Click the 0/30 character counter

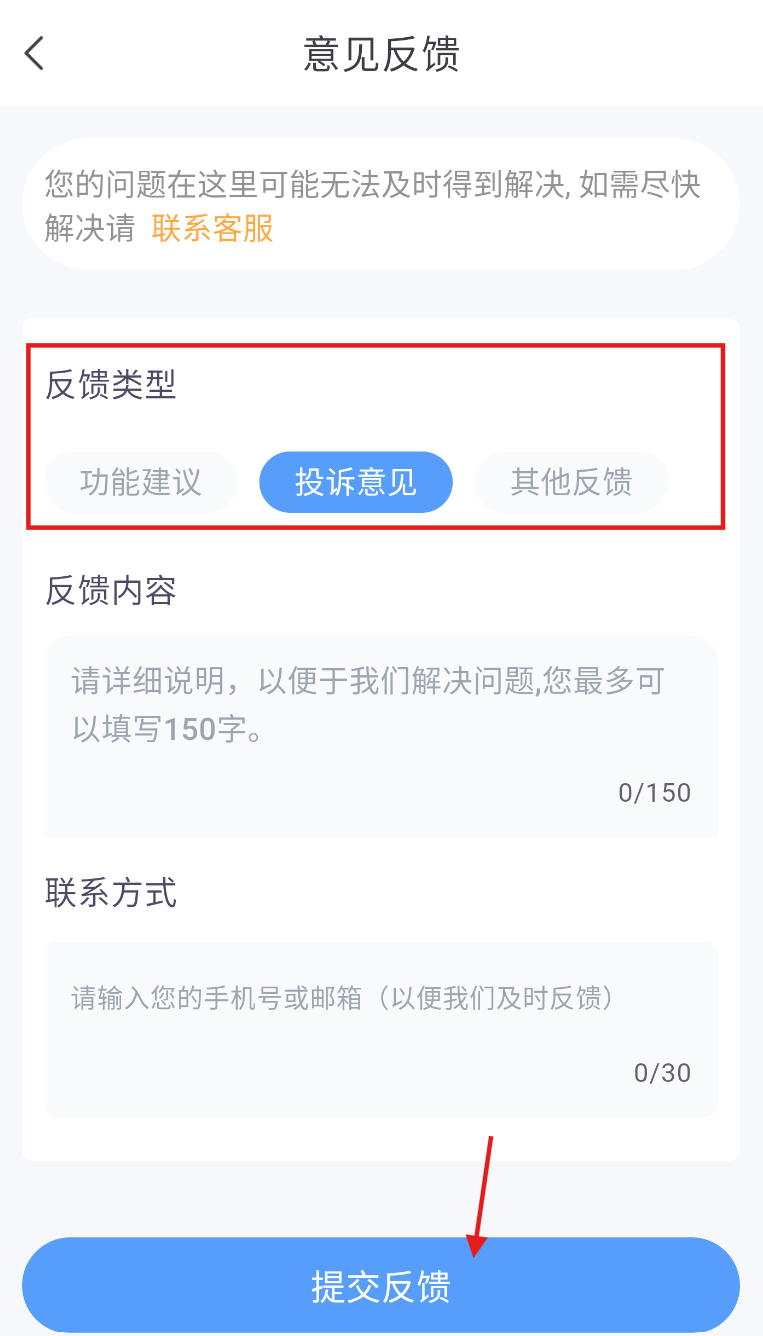click(x=662, y=1073)
